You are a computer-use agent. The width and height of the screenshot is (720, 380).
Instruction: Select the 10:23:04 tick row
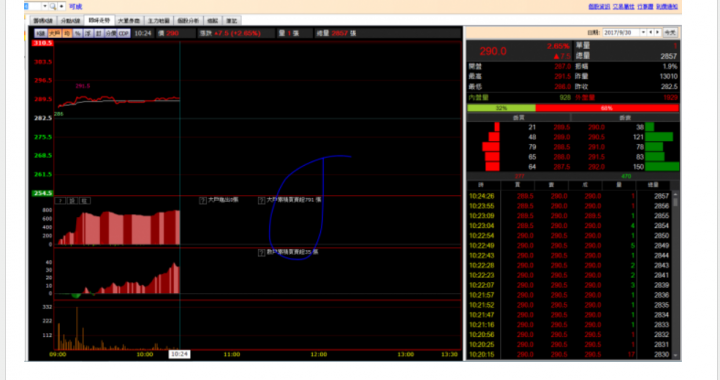[569, 226]
